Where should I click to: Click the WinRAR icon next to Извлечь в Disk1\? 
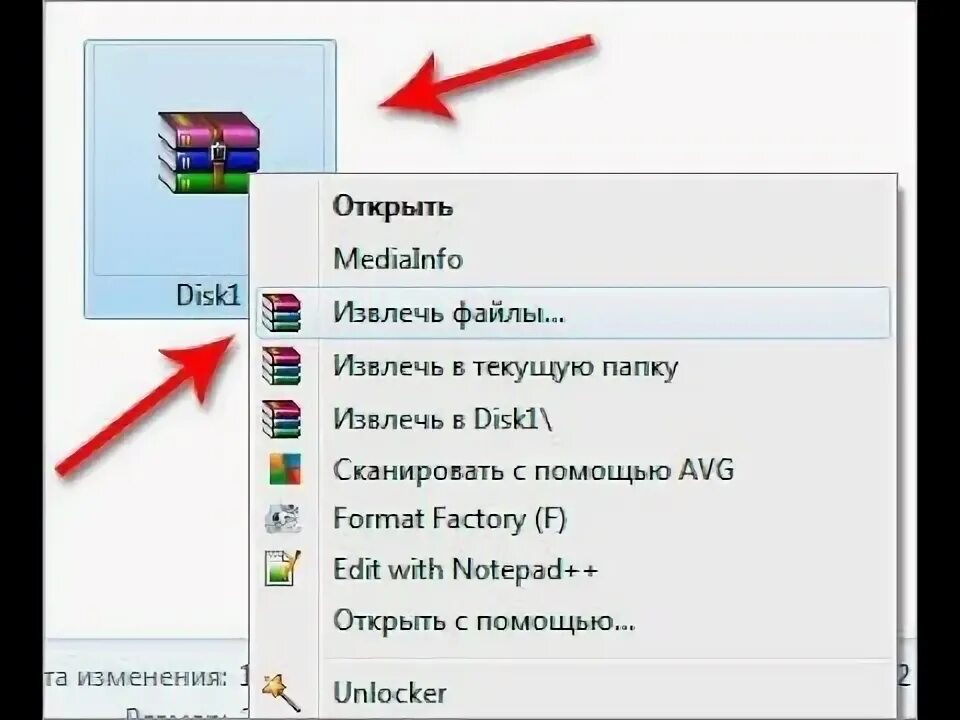(281, 419)
